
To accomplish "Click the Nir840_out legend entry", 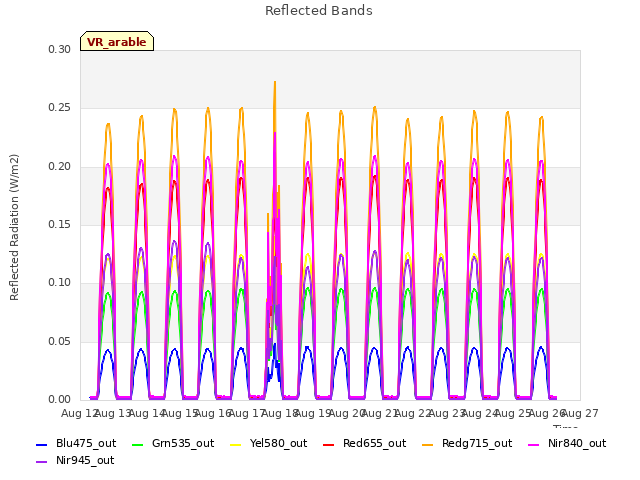I will click(x=567, y=443).
